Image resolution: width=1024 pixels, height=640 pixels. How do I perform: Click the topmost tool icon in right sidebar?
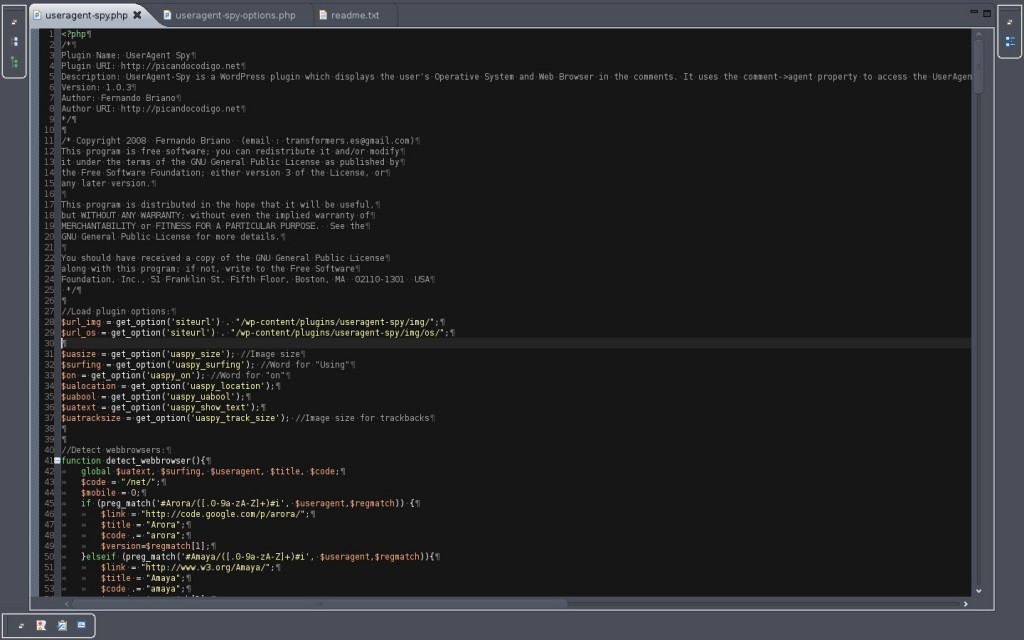pos(1008,19)
